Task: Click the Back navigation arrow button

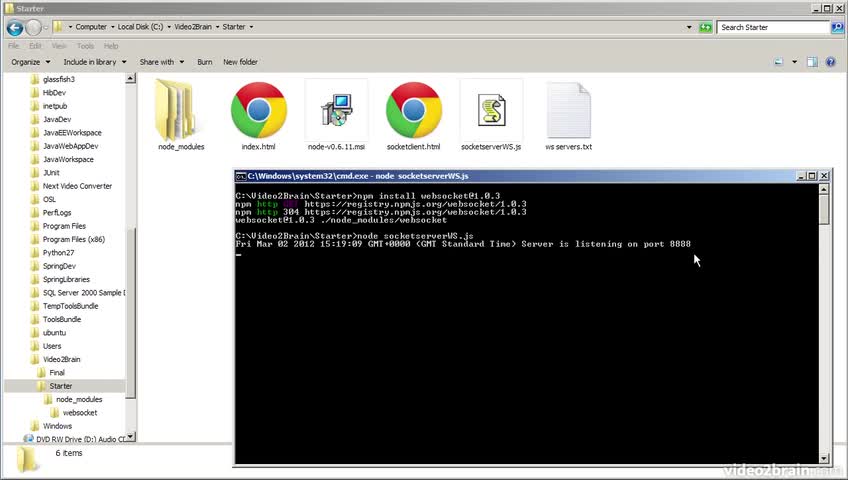Action: click(15, 27)
